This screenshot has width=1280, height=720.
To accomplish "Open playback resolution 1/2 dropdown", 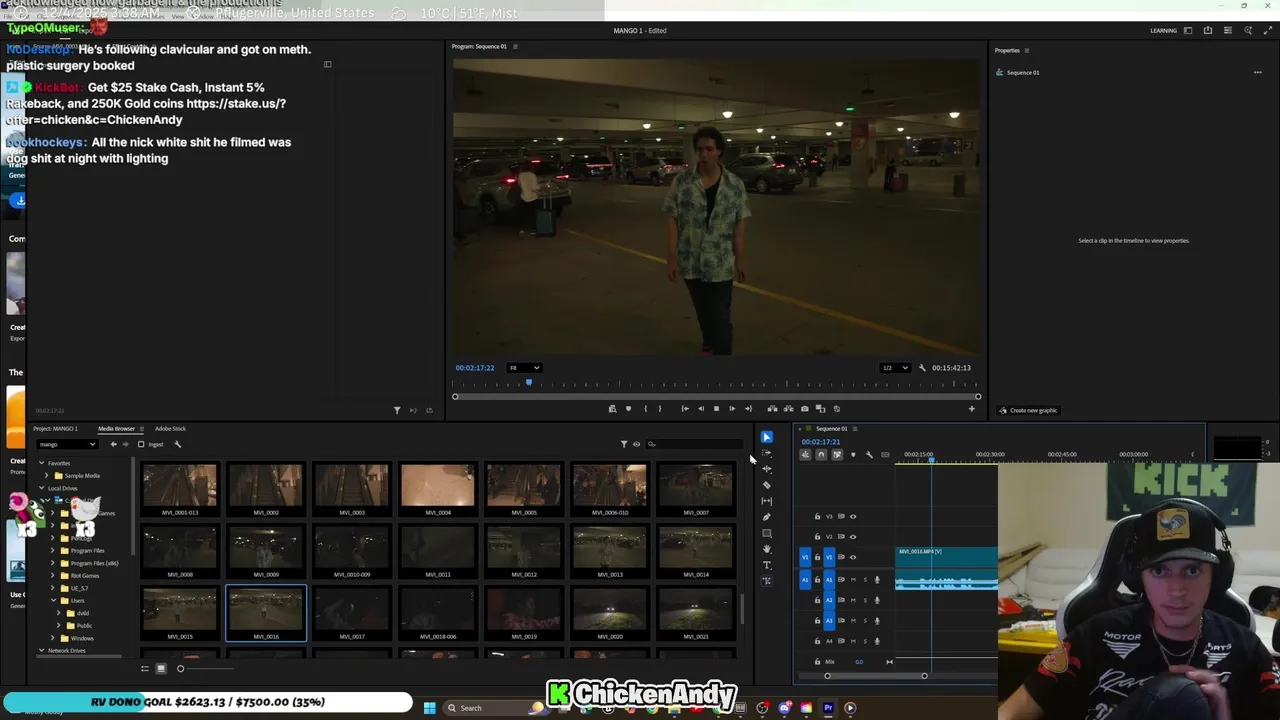I will pyautogui.click(x=895, y=368).
